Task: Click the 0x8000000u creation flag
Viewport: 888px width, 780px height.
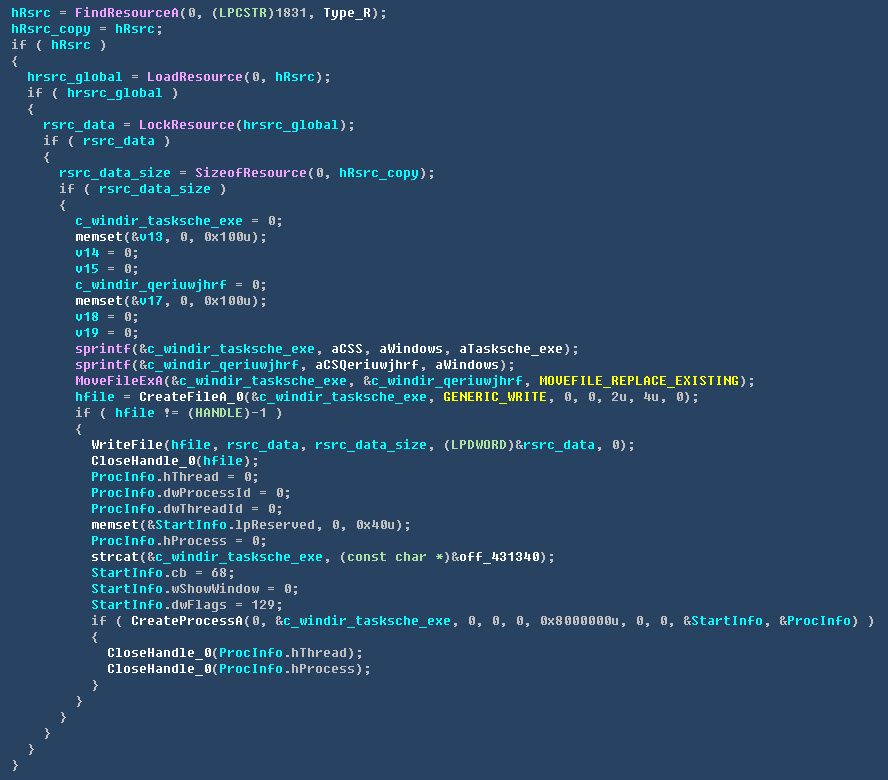Action: [x=579, y=621]
